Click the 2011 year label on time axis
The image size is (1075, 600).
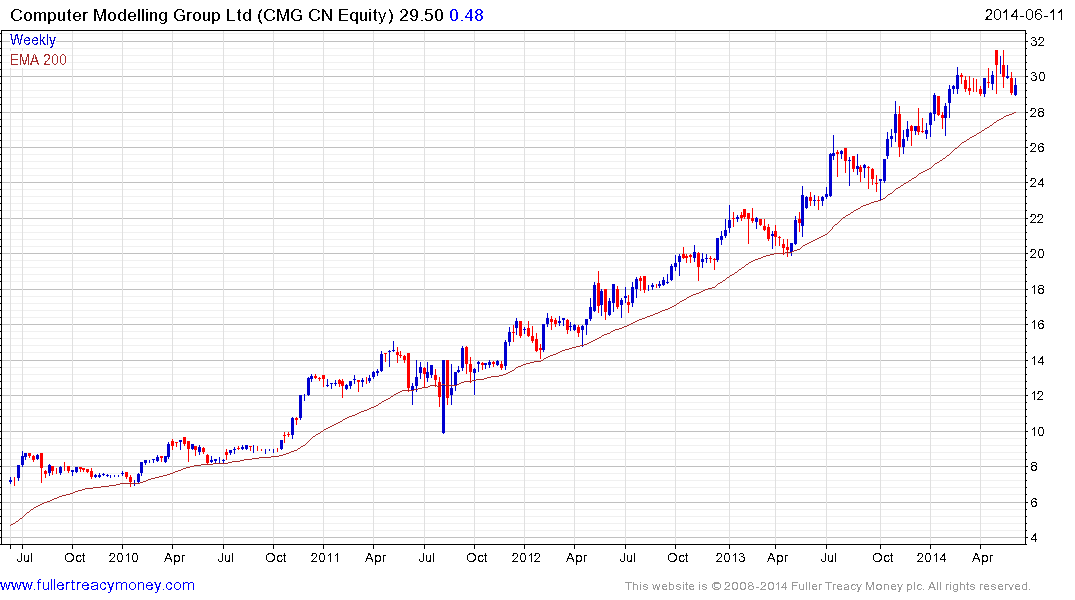[x=325, y=557]
